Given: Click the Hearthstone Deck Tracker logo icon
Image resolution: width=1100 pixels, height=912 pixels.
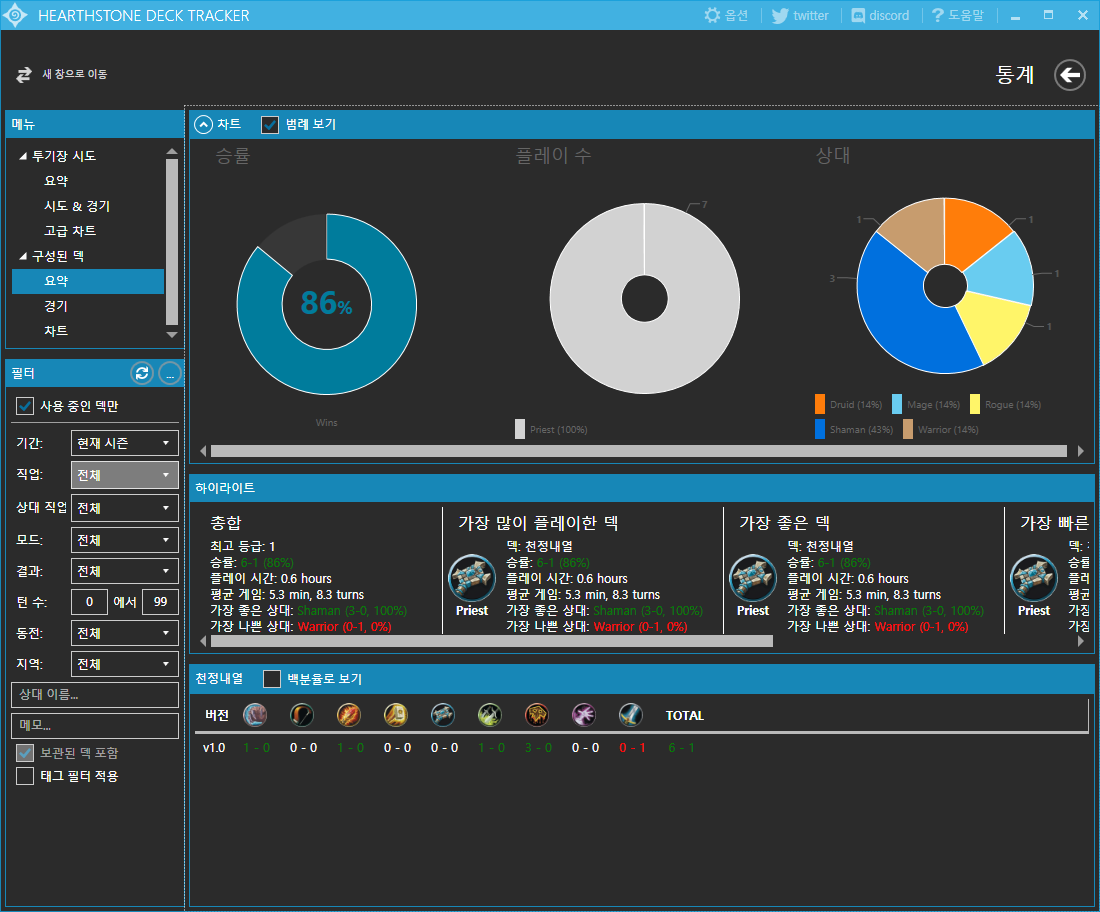Looking at the screenshot, I should pyautogui.click(x=15, y=15).
